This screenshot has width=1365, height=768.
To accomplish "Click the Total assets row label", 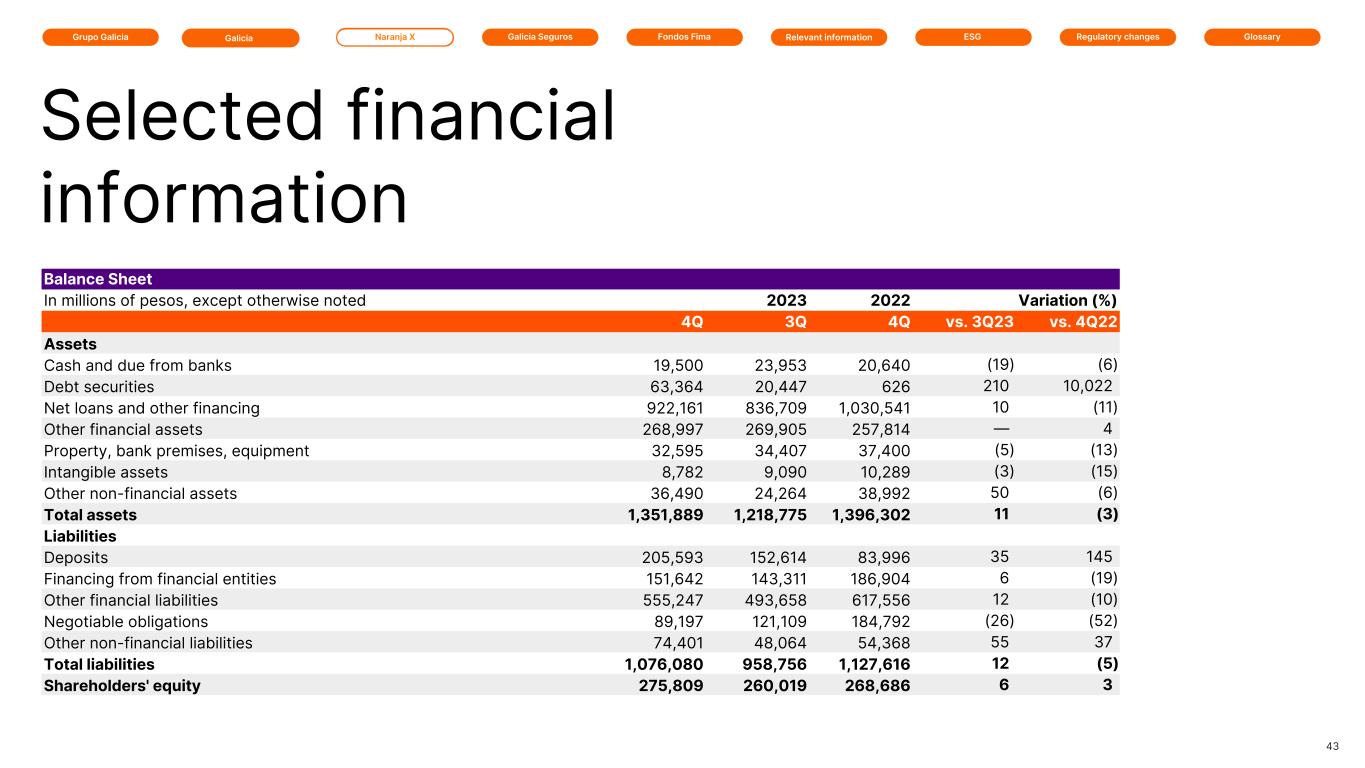I will (x=90, y=515).
